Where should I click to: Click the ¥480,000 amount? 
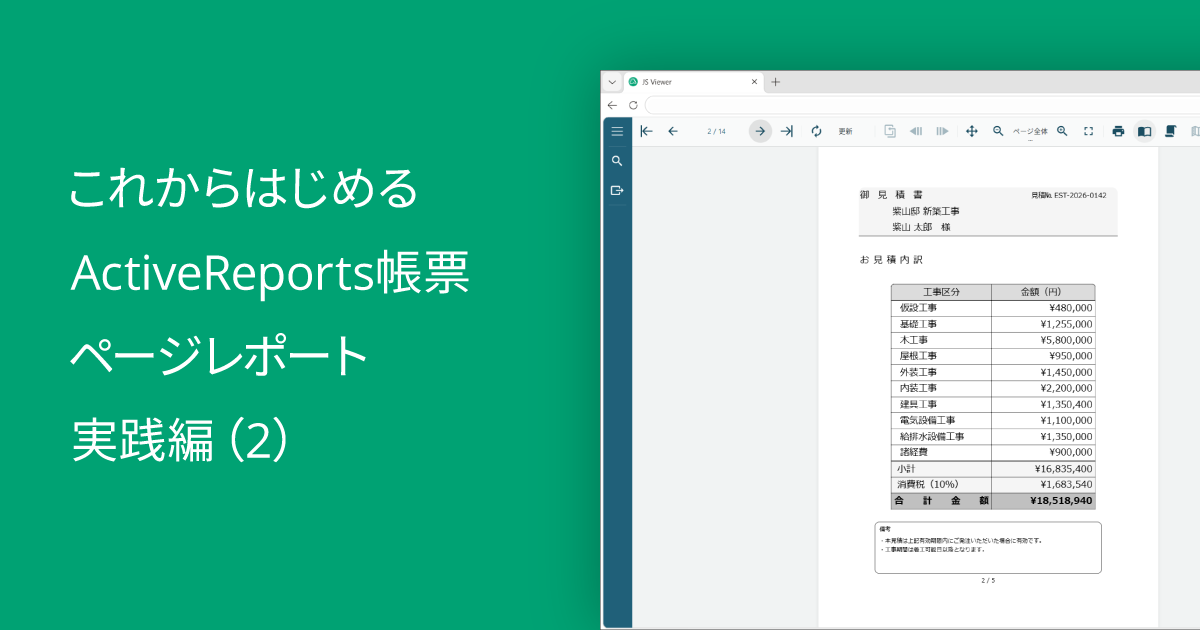click(x=1070, y=308)
